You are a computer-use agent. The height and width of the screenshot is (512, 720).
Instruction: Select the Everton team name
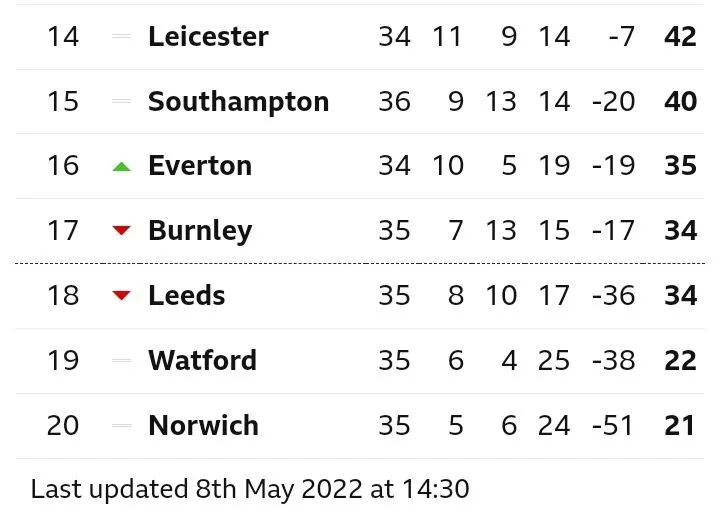tap(200, 166)
